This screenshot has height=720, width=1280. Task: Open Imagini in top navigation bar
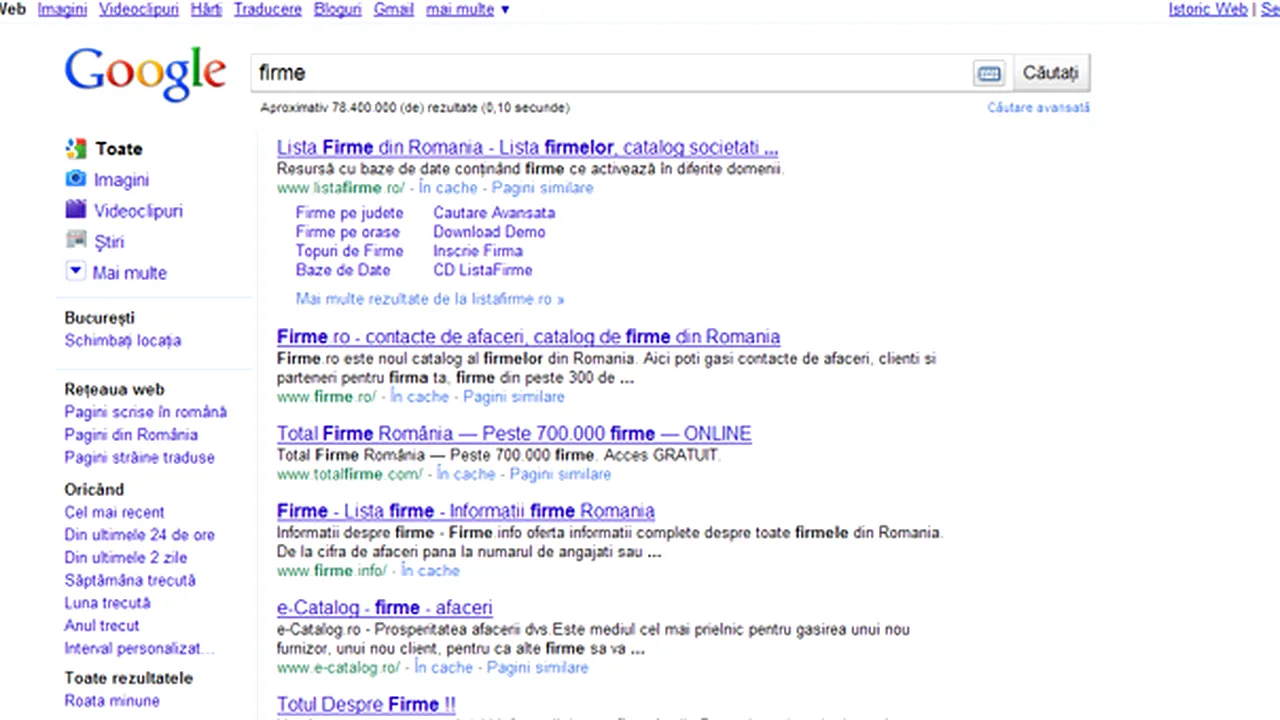[62, 9]
